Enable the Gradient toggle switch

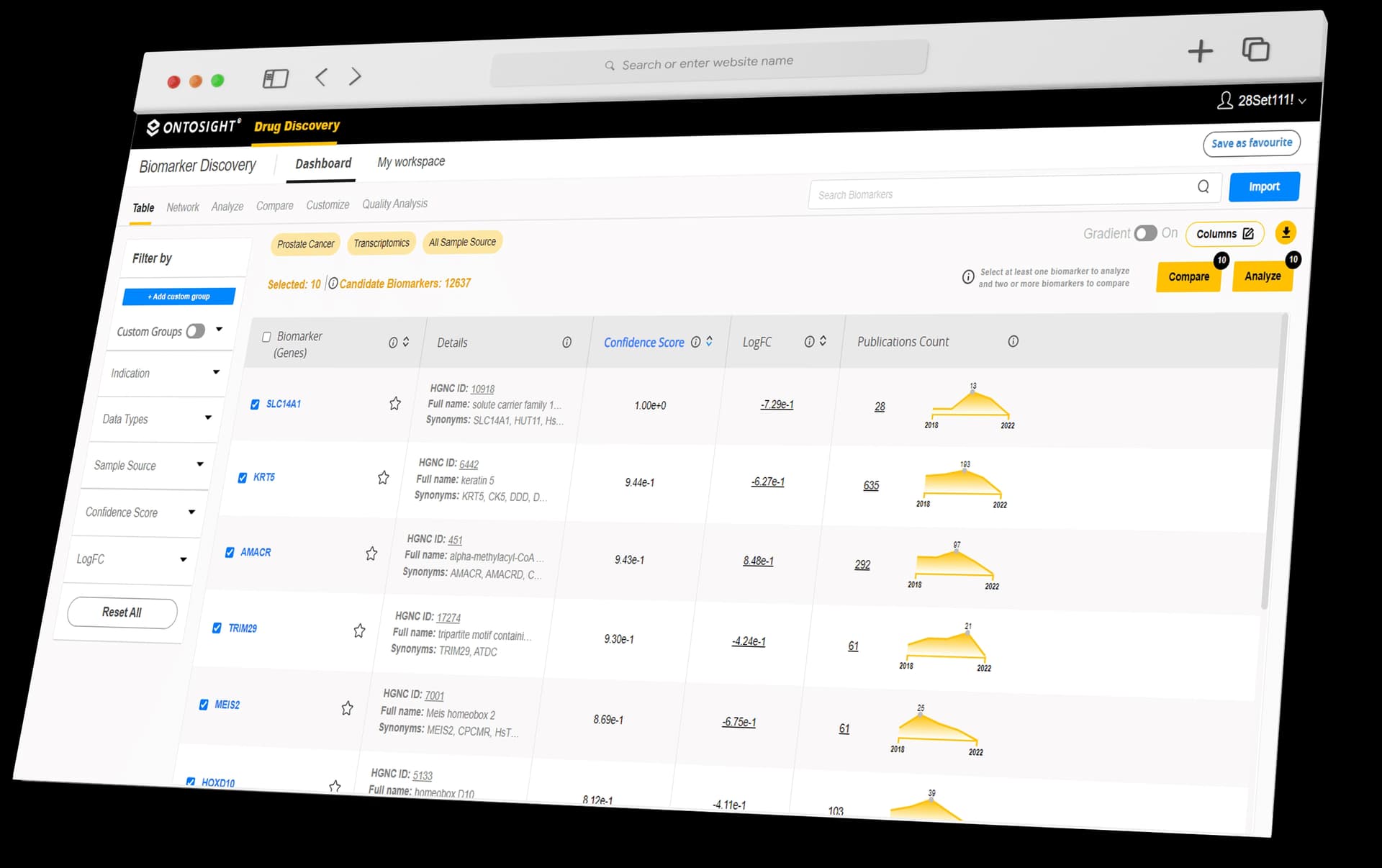pyautogui.click(x=1144, y=233)
